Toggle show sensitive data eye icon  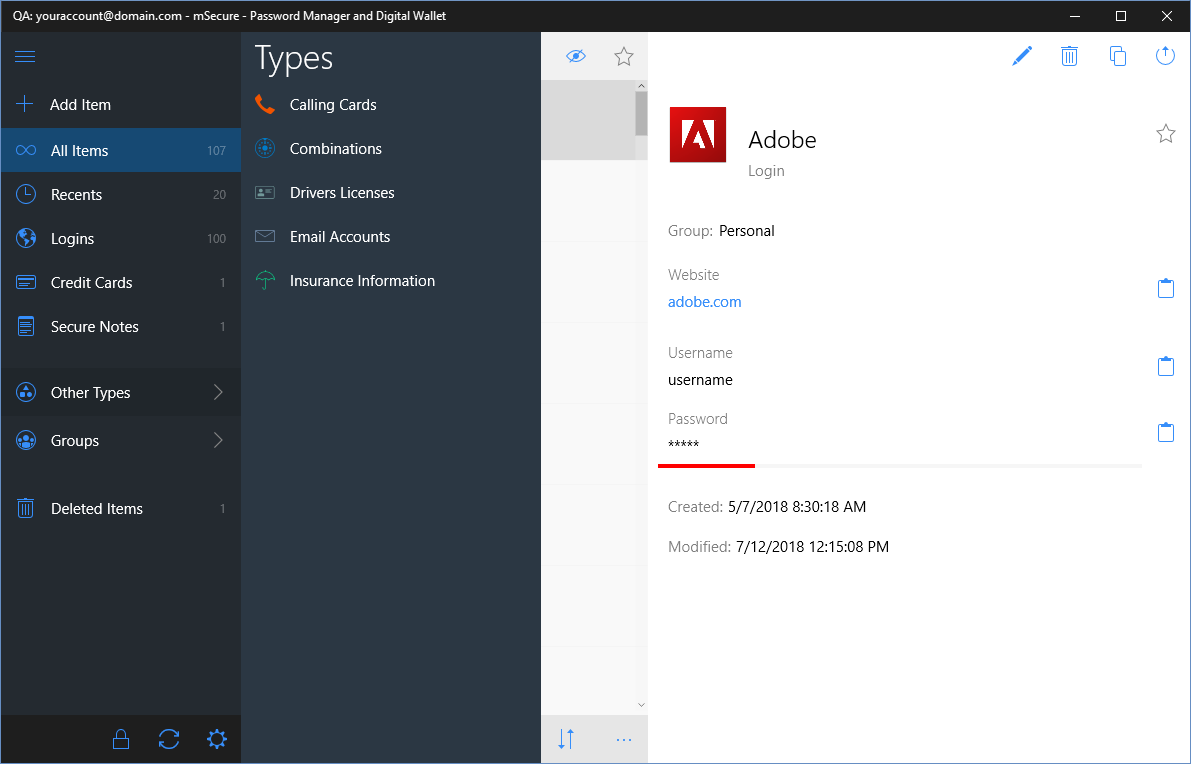pos(576,56)
